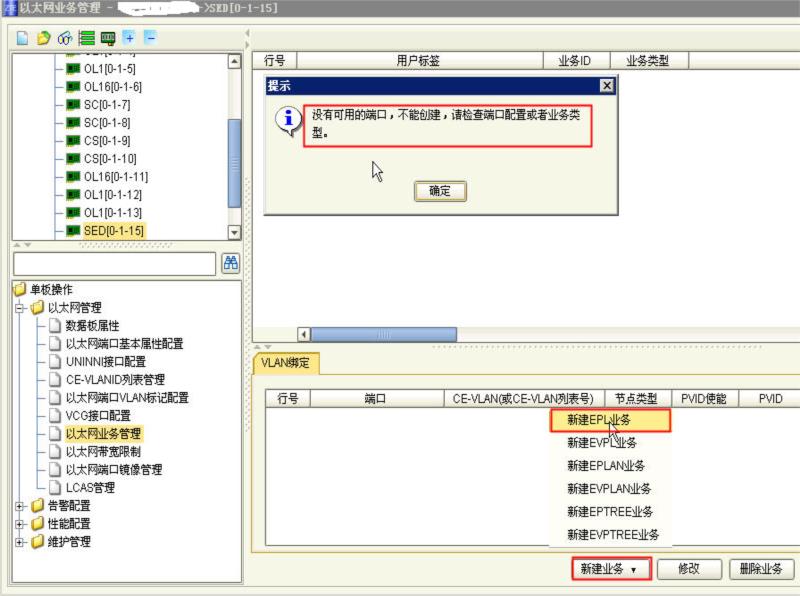Click the binoculars icon beside the filter box
800x596 pixels.
231,263
